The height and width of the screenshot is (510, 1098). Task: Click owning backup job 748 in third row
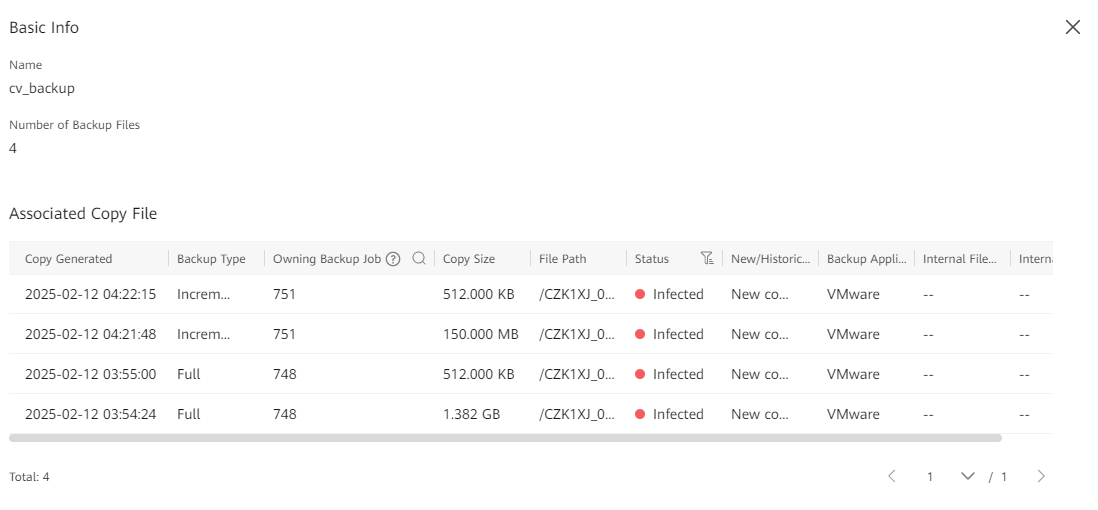(284, 375)
